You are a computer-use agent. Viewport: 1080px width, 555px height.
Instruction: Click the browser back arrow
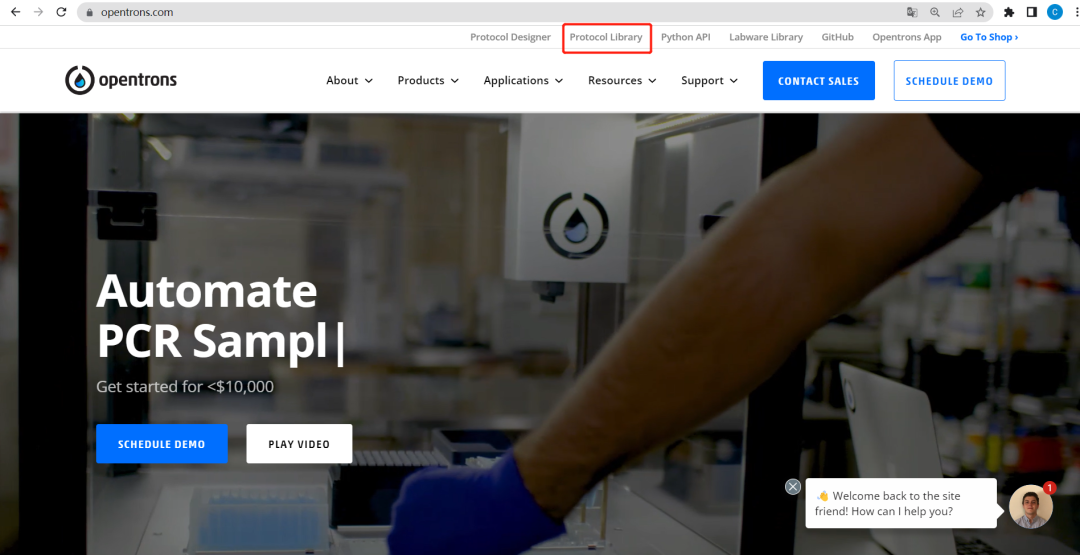pyautogui.click(x=15, y=12)
